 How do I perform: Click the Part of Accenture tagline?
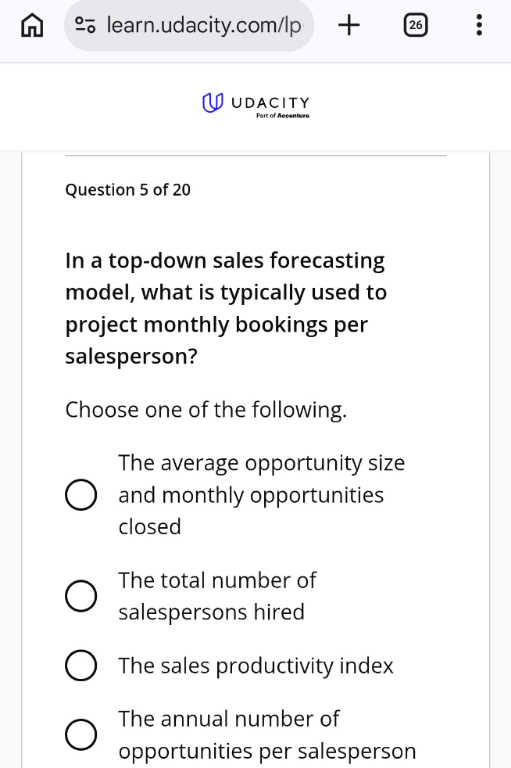(283, 116)
